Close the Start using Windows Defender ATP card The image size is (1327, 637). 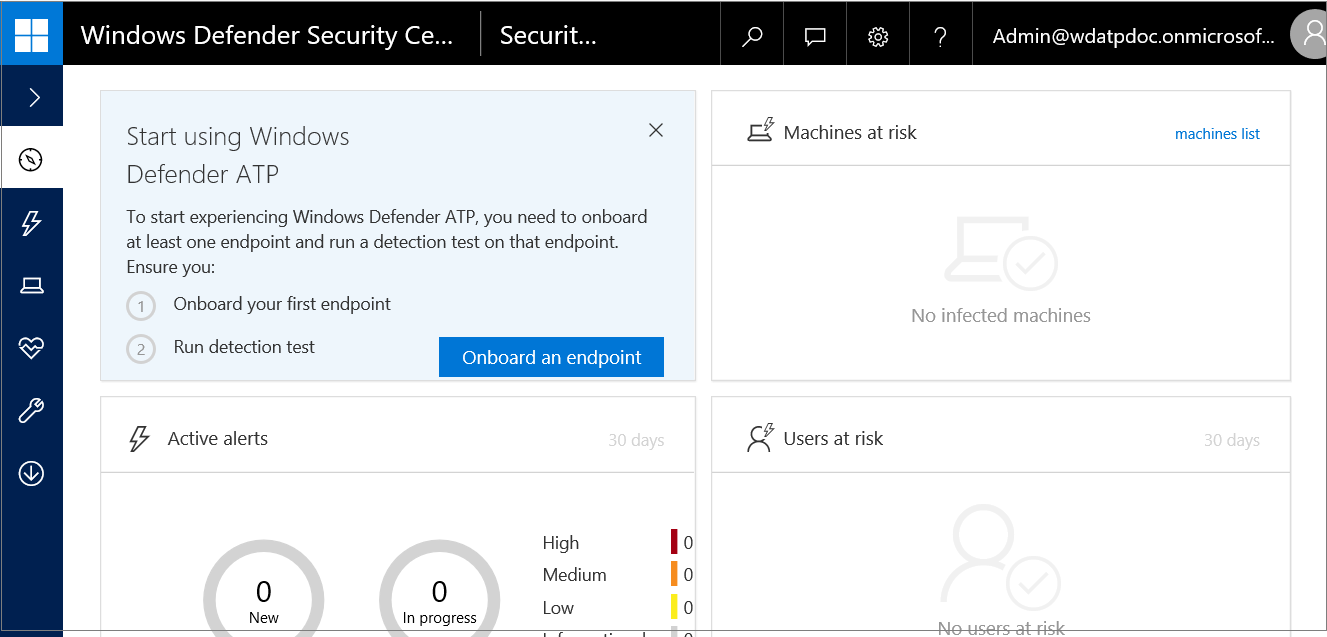point(656,130)
